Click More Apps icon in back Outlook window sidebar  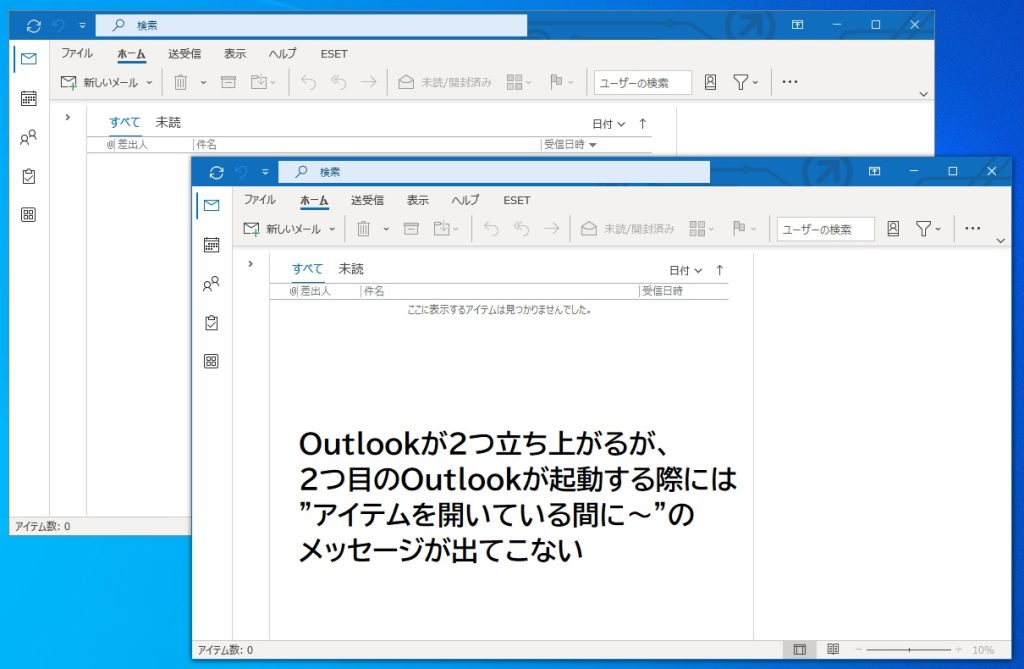coord(29,215)
